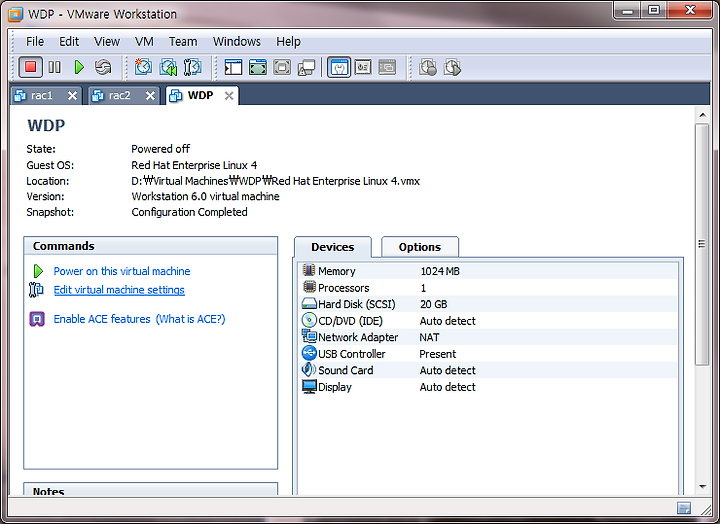Select the Summary view toolbar icon
The image size is (720, 524).
(x=339, y=68)
